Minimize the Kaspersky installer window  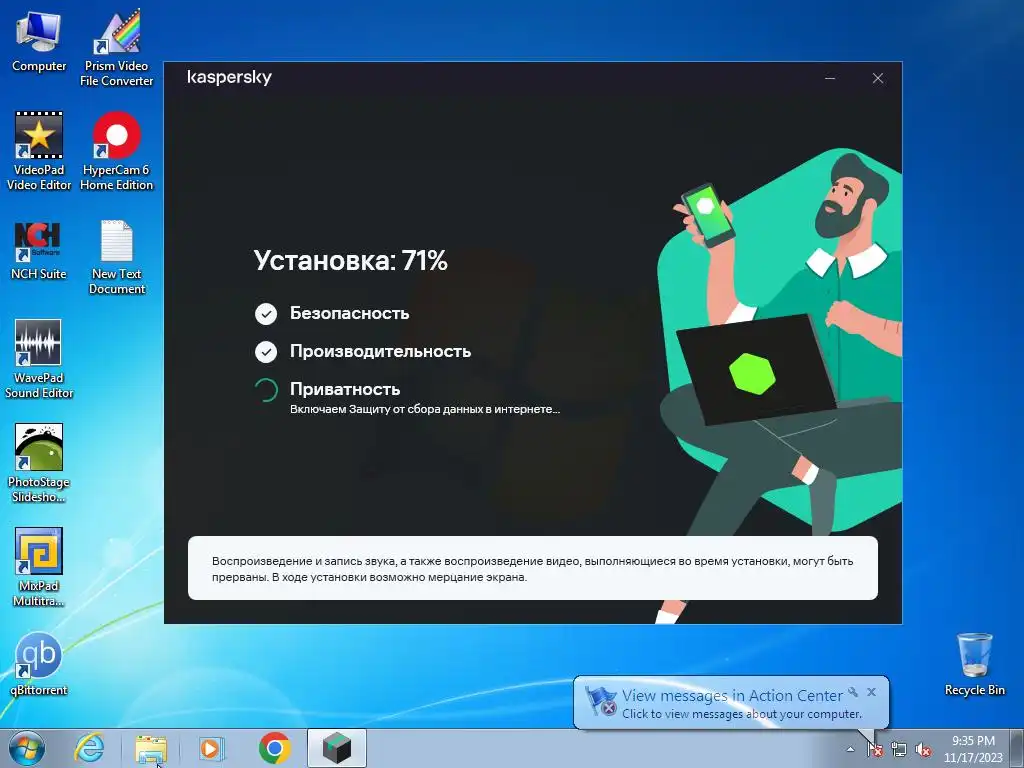[830, 78]
